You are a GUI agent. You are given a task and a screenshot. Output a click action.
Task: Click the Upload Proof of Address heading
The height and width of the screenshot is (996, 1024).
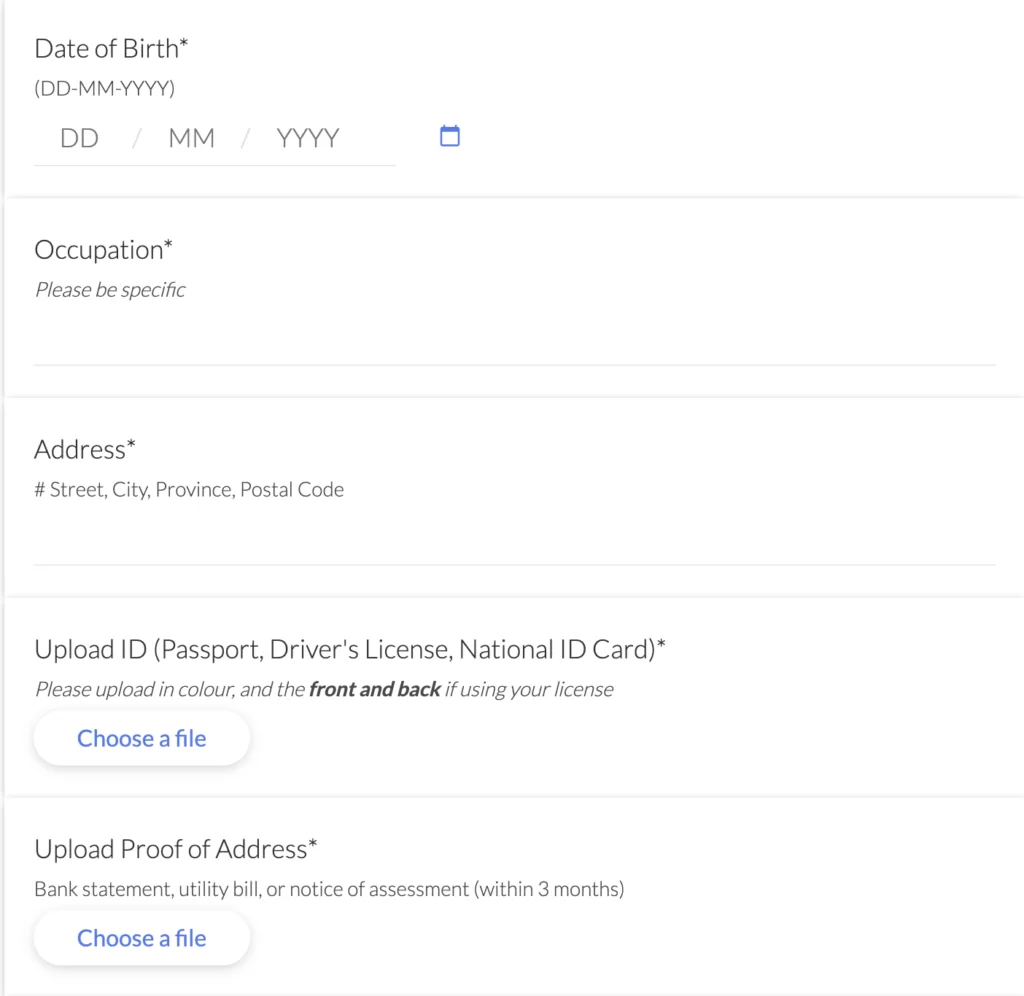pyautogui.click(x=176, y=848)
